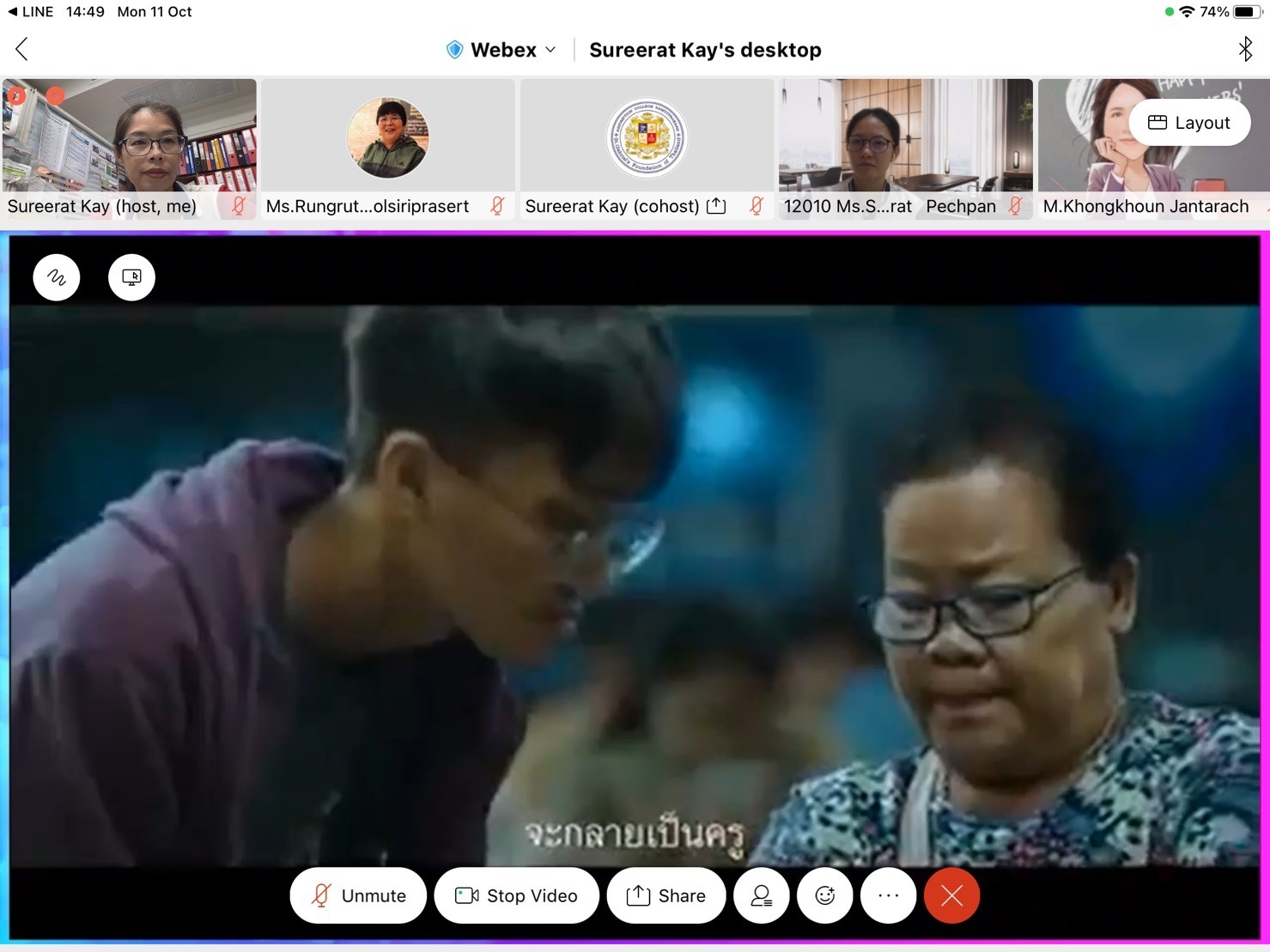Select the annotate squiggle tool
The width and height of the screenshot is (1270, 952).
pyautogui.click(x=57, y=277)
